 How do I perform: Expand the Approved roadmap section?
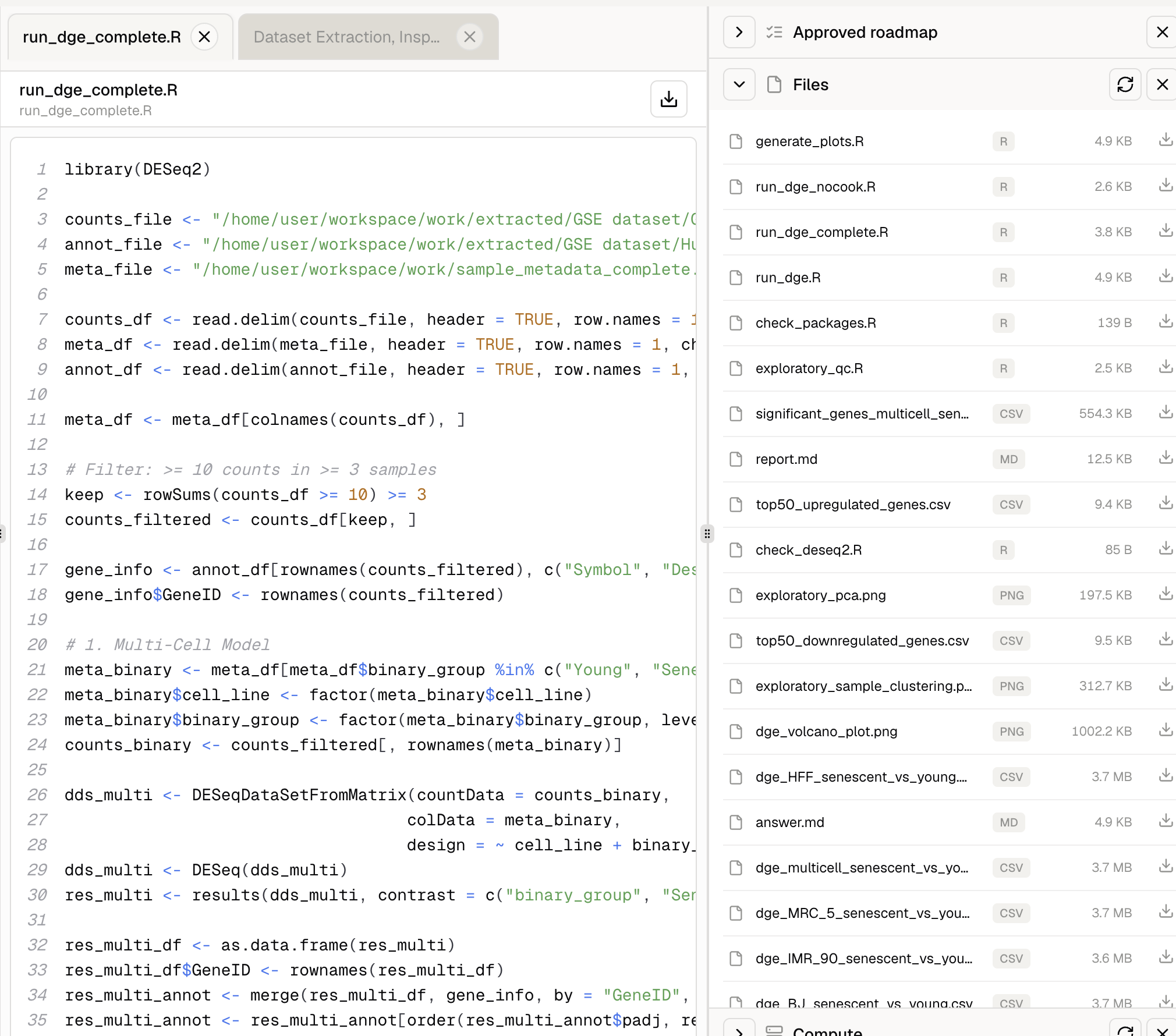pos(739,32)
